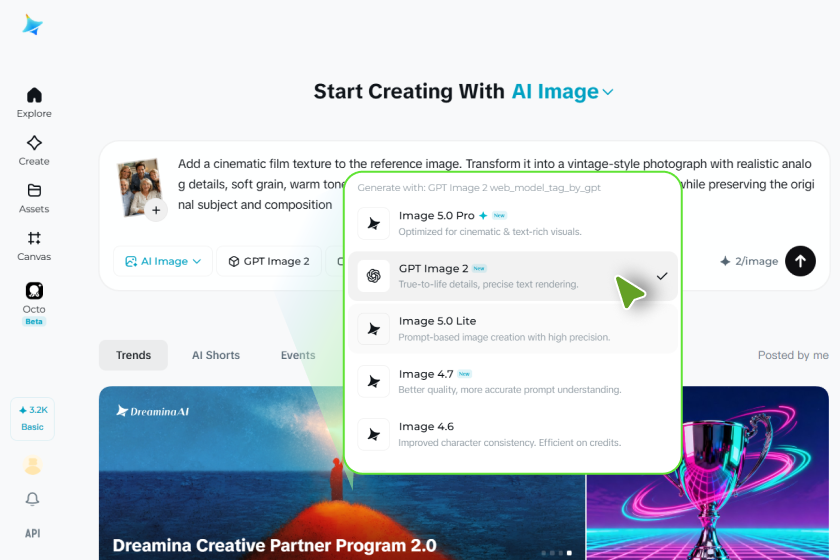Click the active banner carousel dot

pyautogui.click(x=569, y=552)
